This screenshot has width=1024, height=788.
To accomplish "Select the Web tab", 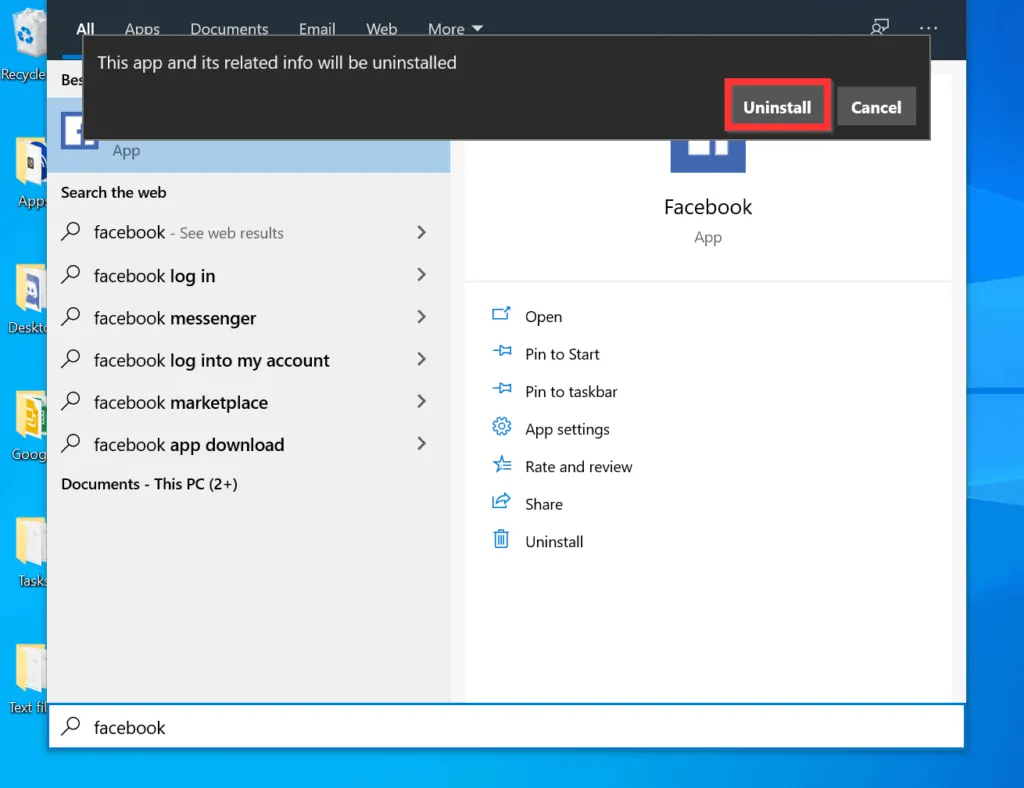I will click(x=381, y=29).
